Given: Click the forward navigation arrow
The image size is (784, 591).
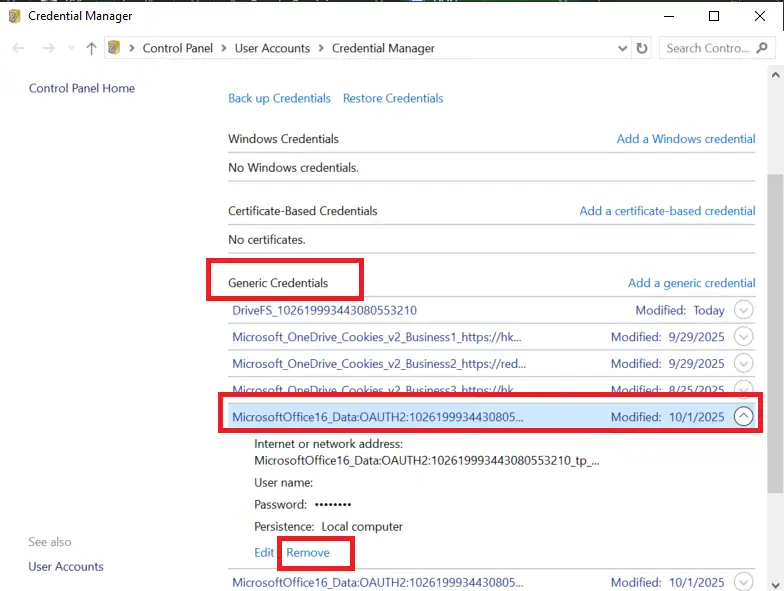Looking at the screenshot, I should pyautogui.click(x=47, y=48).
